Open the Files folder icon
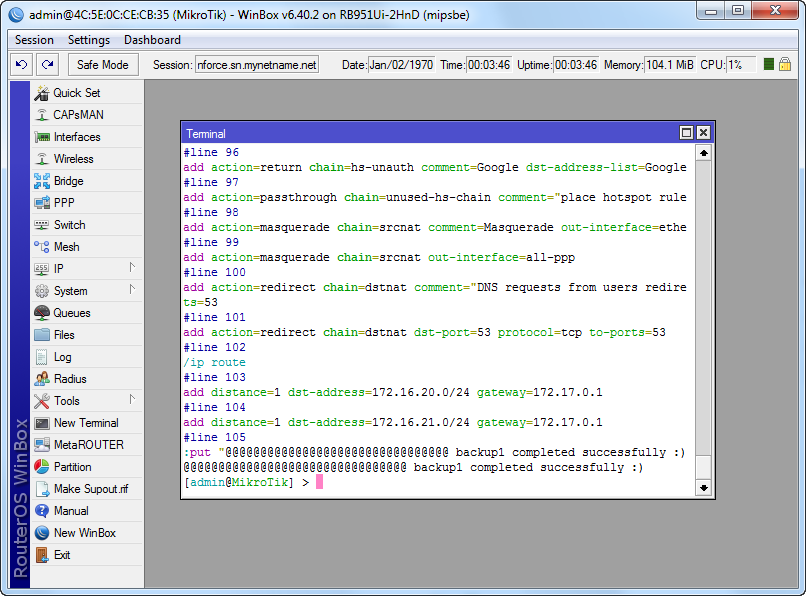Image resolution: width=806 pixels, height=596 pixels. [x=42, y=335]
